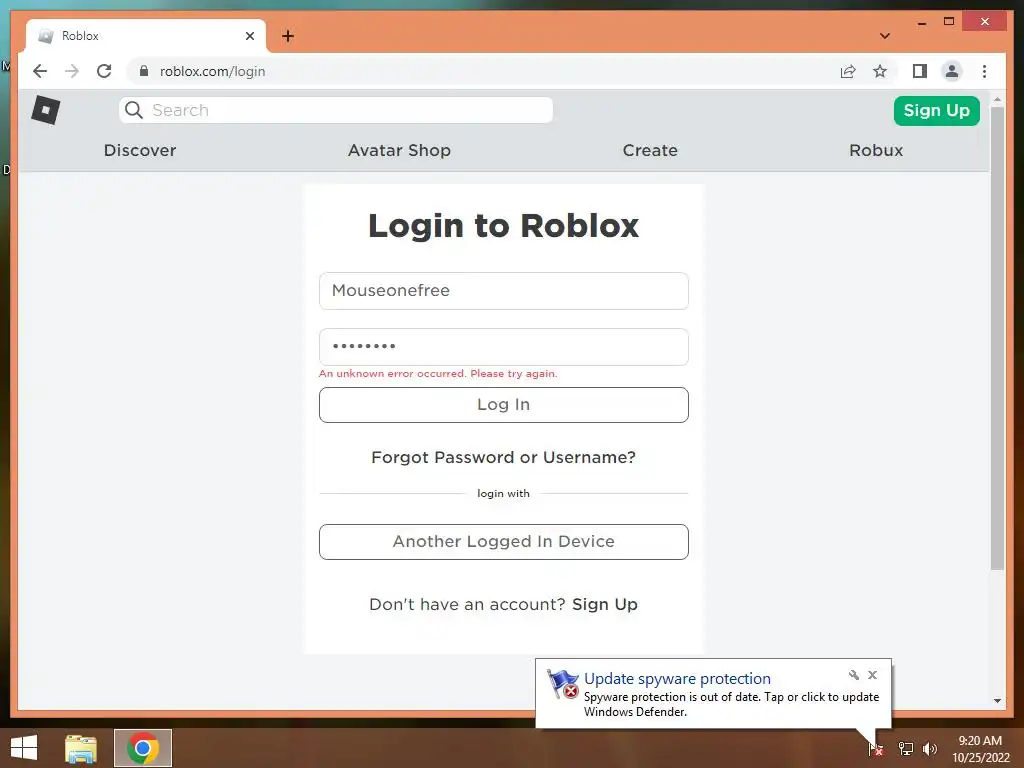Open a new tab with the plus button
The image size is (1024, 768).
tap(288, 36)
